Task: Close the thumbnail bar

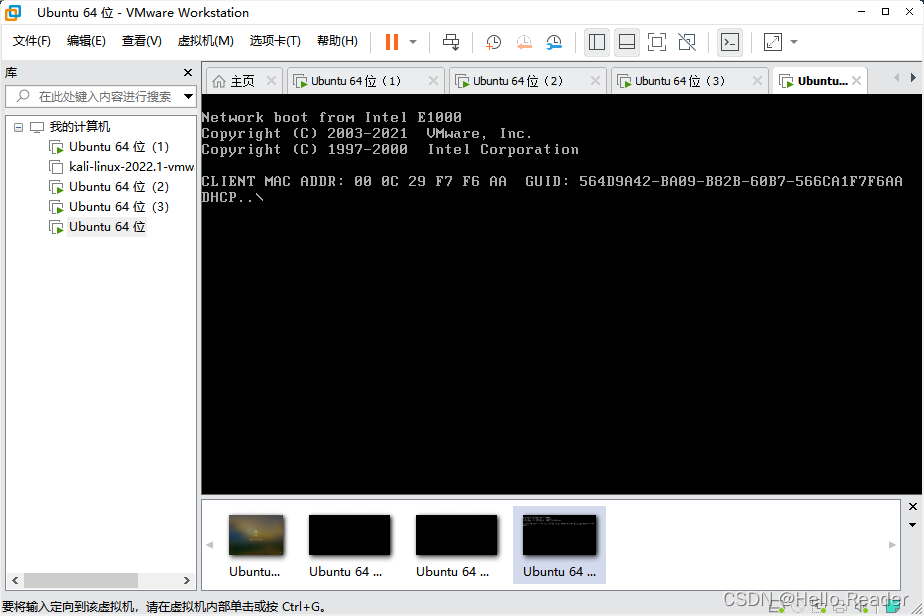Action: point(913,506)
